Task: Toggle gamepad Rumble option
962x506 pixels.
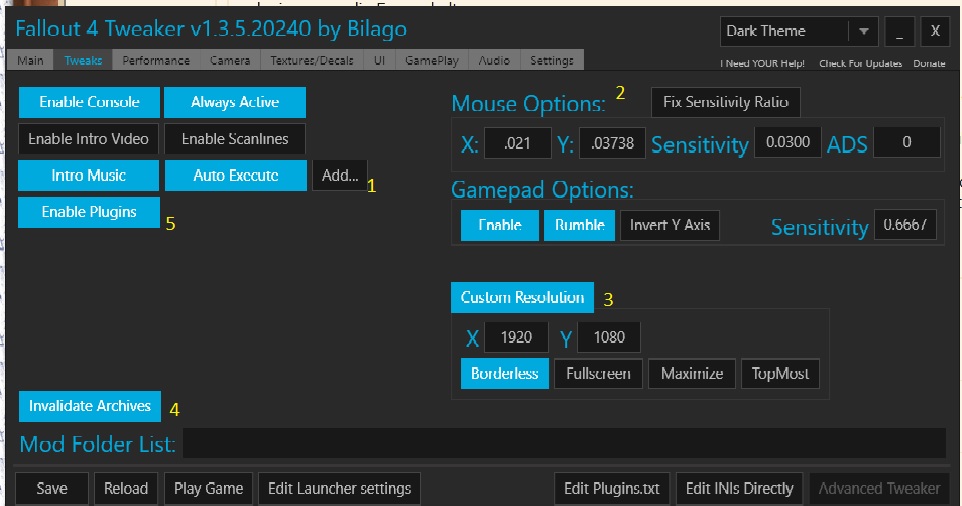Action: pyautogui.click(x=579, y=225)
